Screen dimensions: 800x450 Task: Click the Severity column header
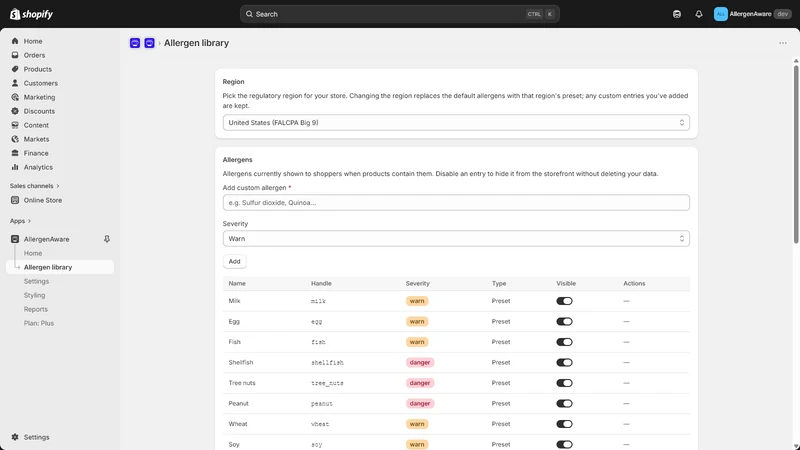click(417, 283)
